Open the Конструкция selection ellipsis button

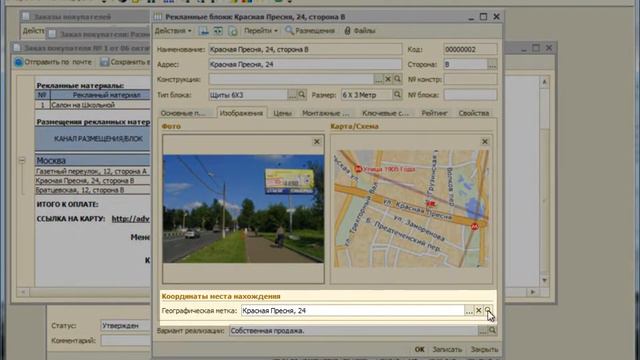coord(379,79)
